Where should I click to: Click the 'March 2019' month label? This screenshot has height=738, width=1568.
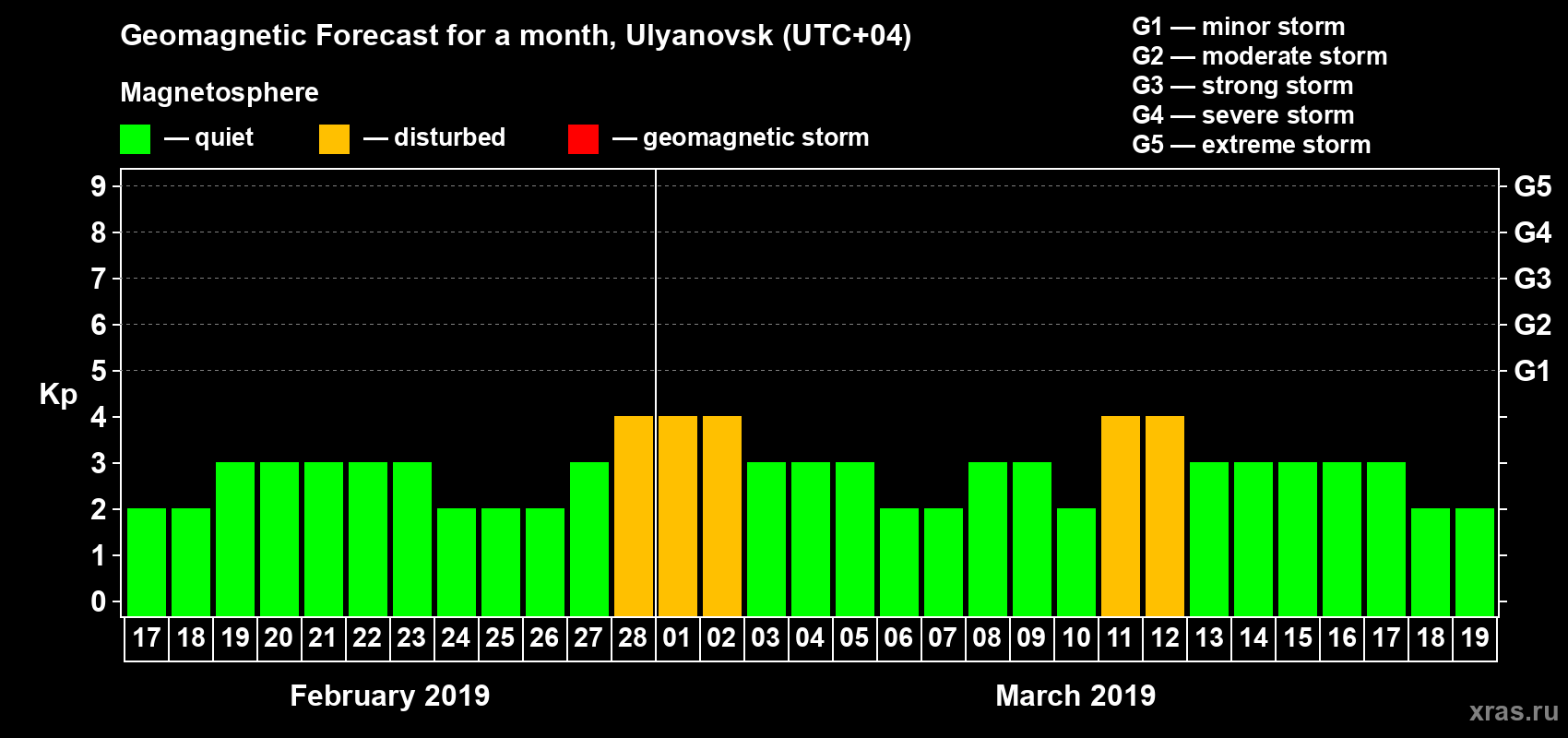click(1075, 696)
